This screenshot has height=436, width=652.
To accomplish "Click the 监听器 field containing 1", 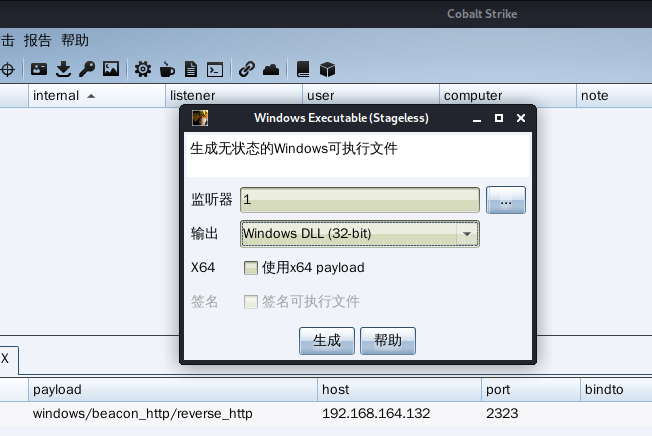I will 360,200.
